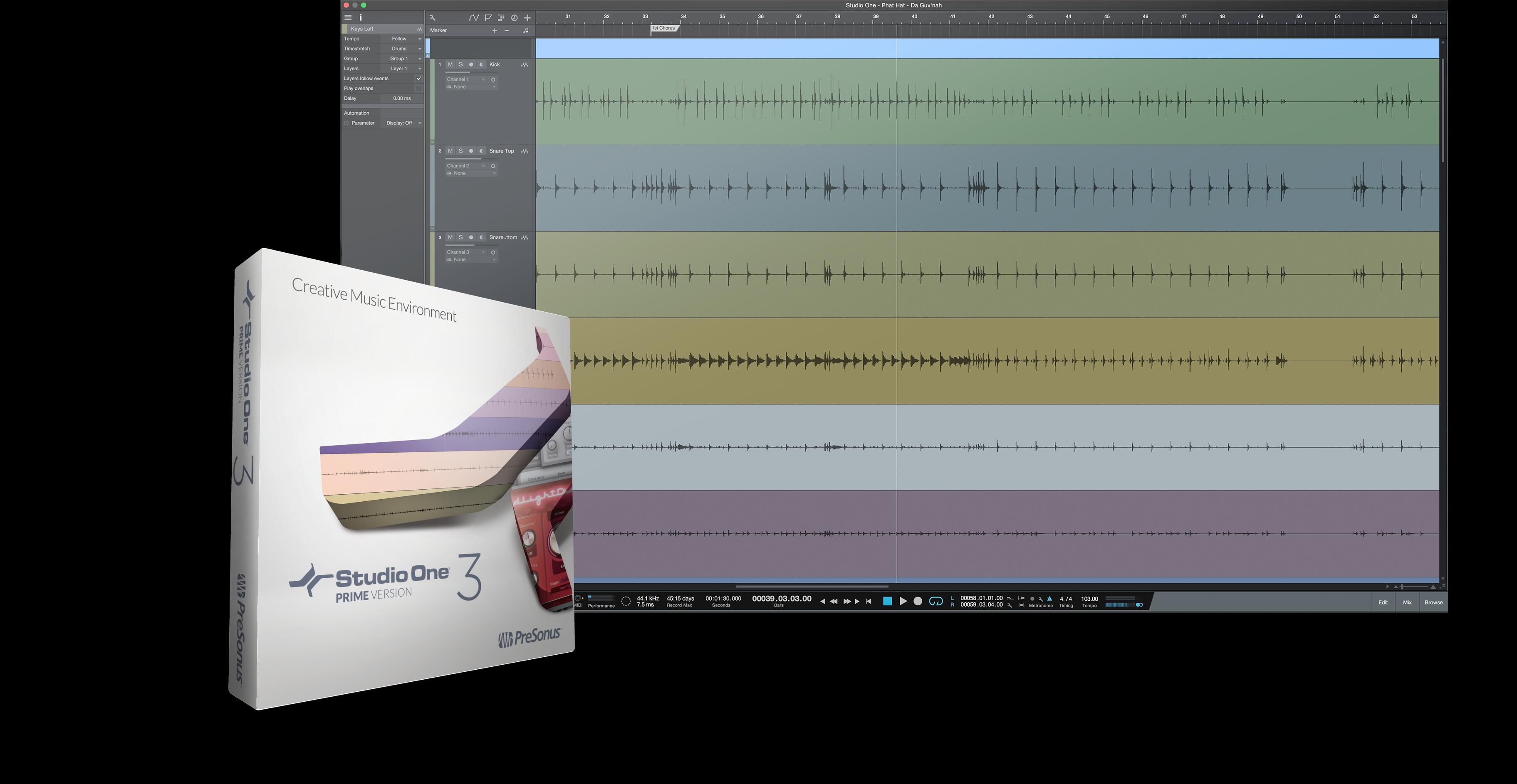Open the Tempo Follow dropdown
This screenshot has width=1517, height=784.
402,39
